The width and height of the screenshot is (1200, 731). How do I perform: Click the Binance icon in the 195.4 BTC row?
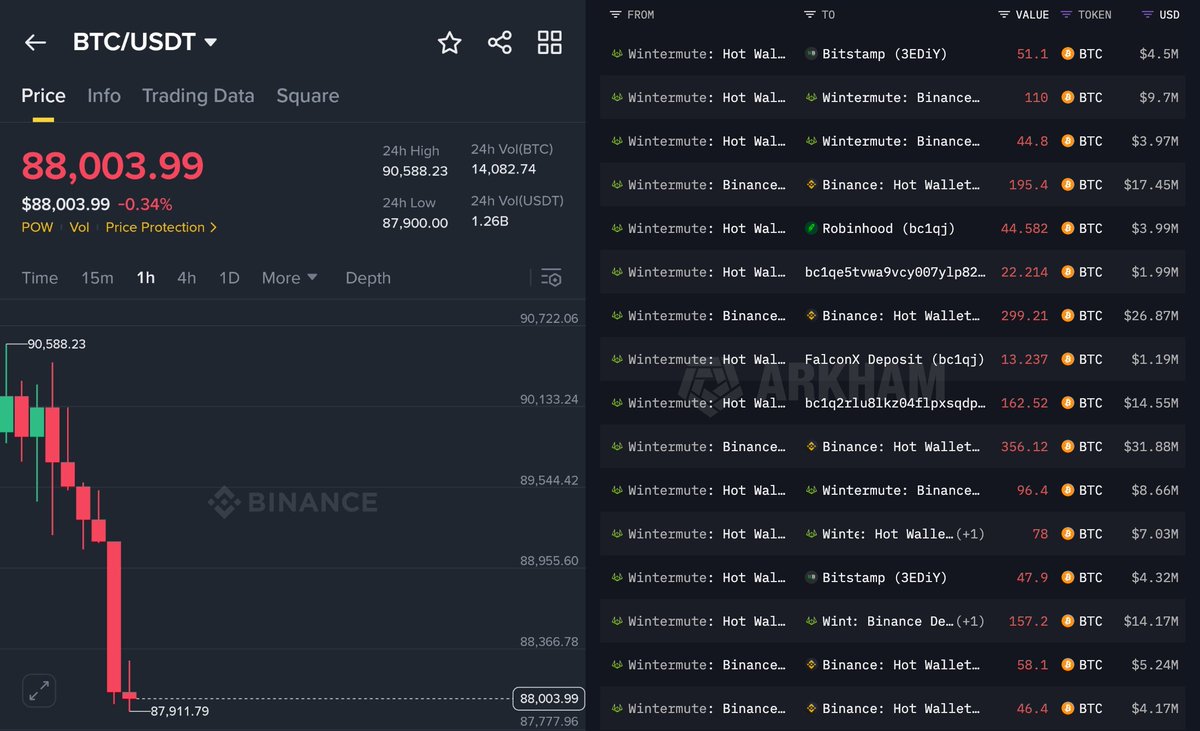[x=811, y=185]
